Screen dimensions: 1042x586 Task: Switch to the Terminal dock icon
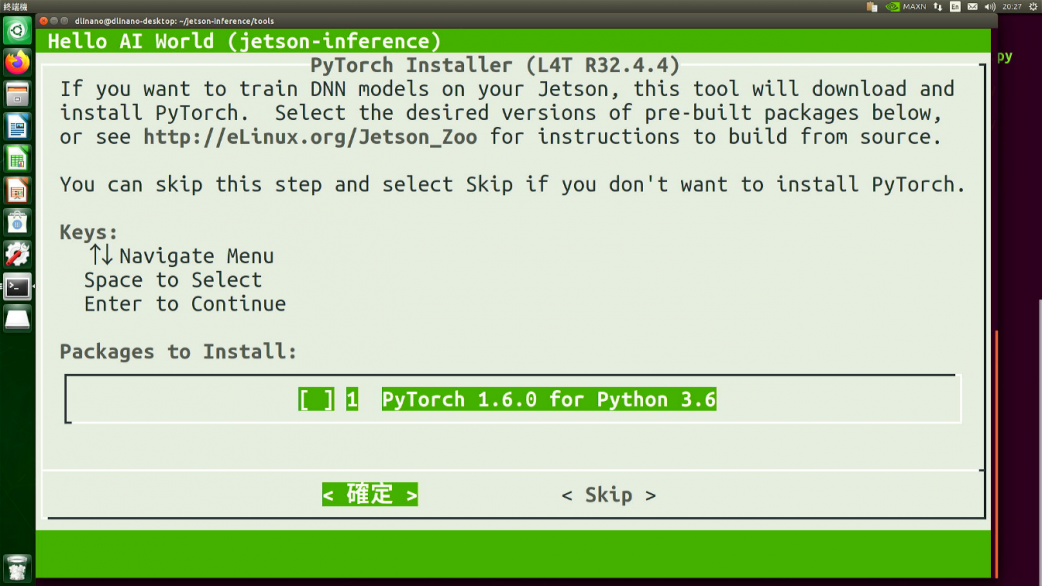17,286
